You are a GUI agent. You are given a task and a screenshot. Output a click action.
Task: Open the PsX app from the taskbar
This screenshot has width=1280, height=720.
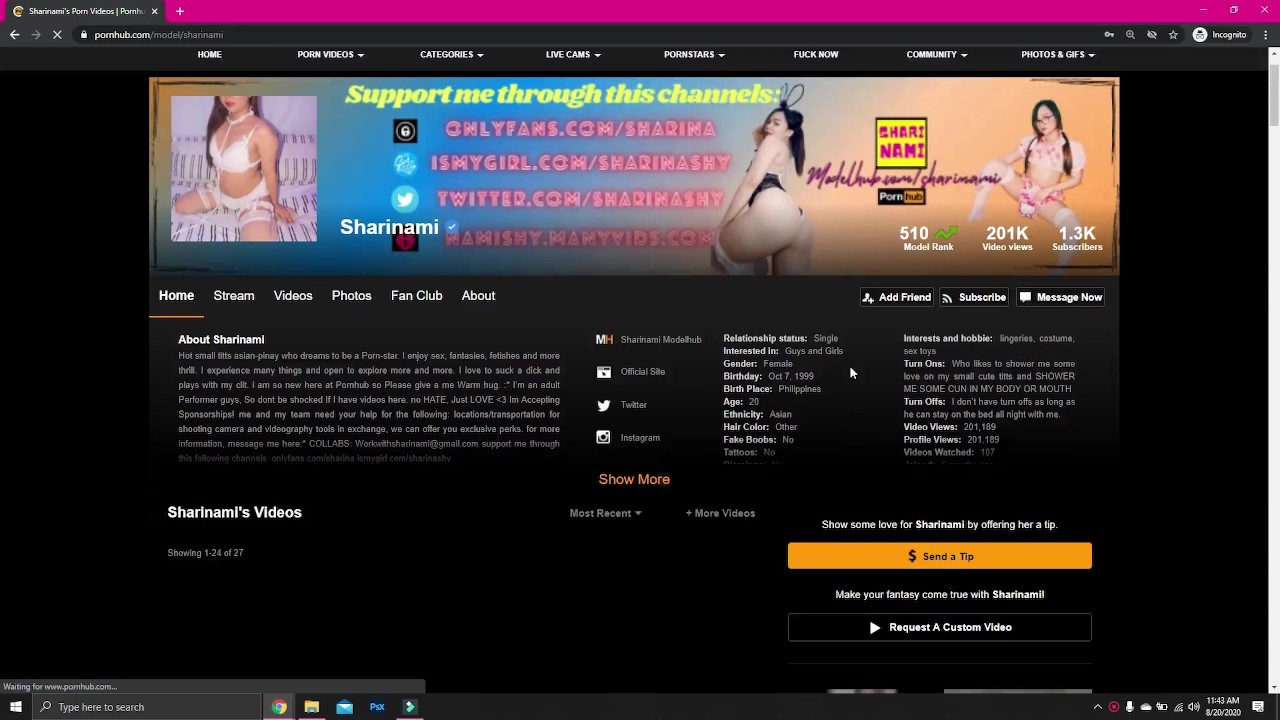point(377,707)
